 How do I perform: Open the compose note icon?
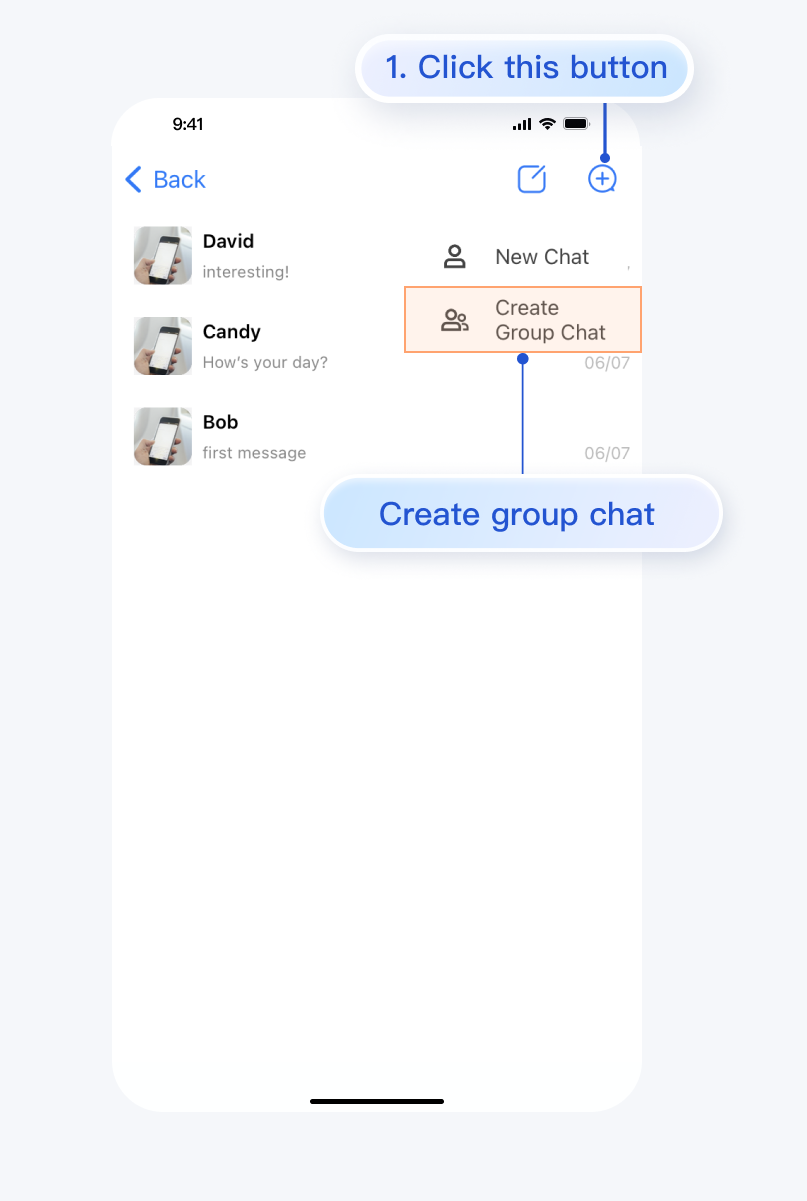532,179
